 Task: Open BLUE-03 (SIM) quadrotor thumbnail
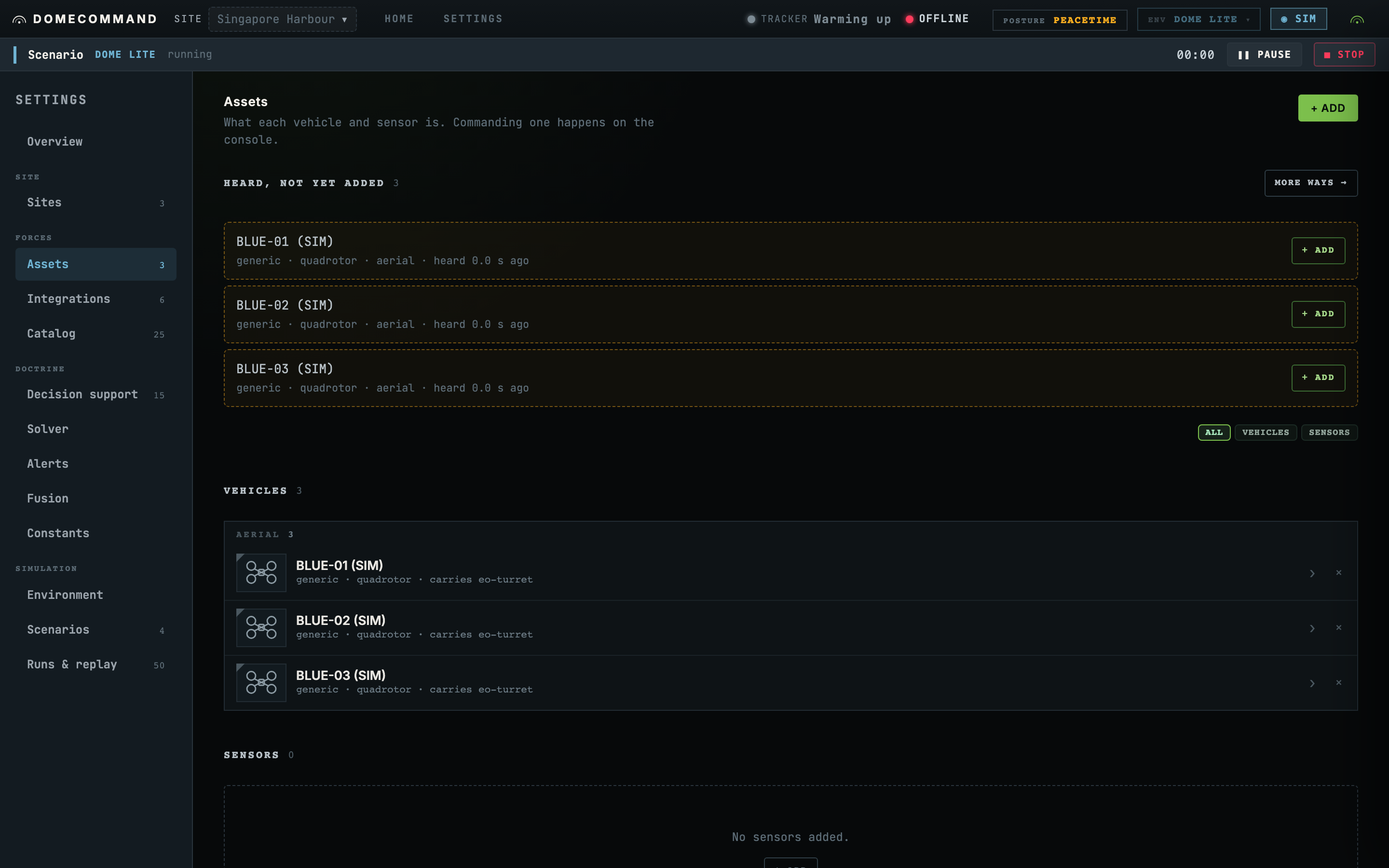point(261,682)
